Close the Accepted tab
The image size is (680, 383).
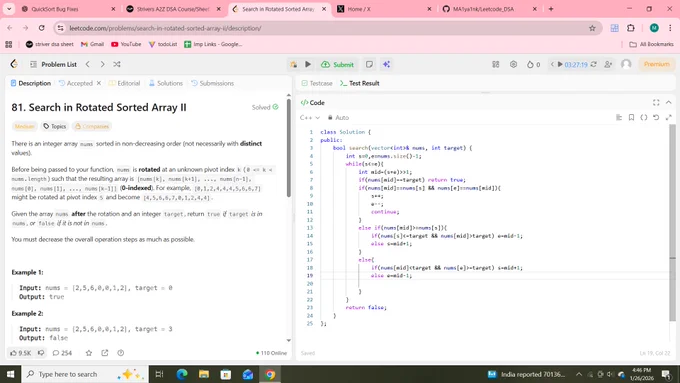tap(99, 83)
